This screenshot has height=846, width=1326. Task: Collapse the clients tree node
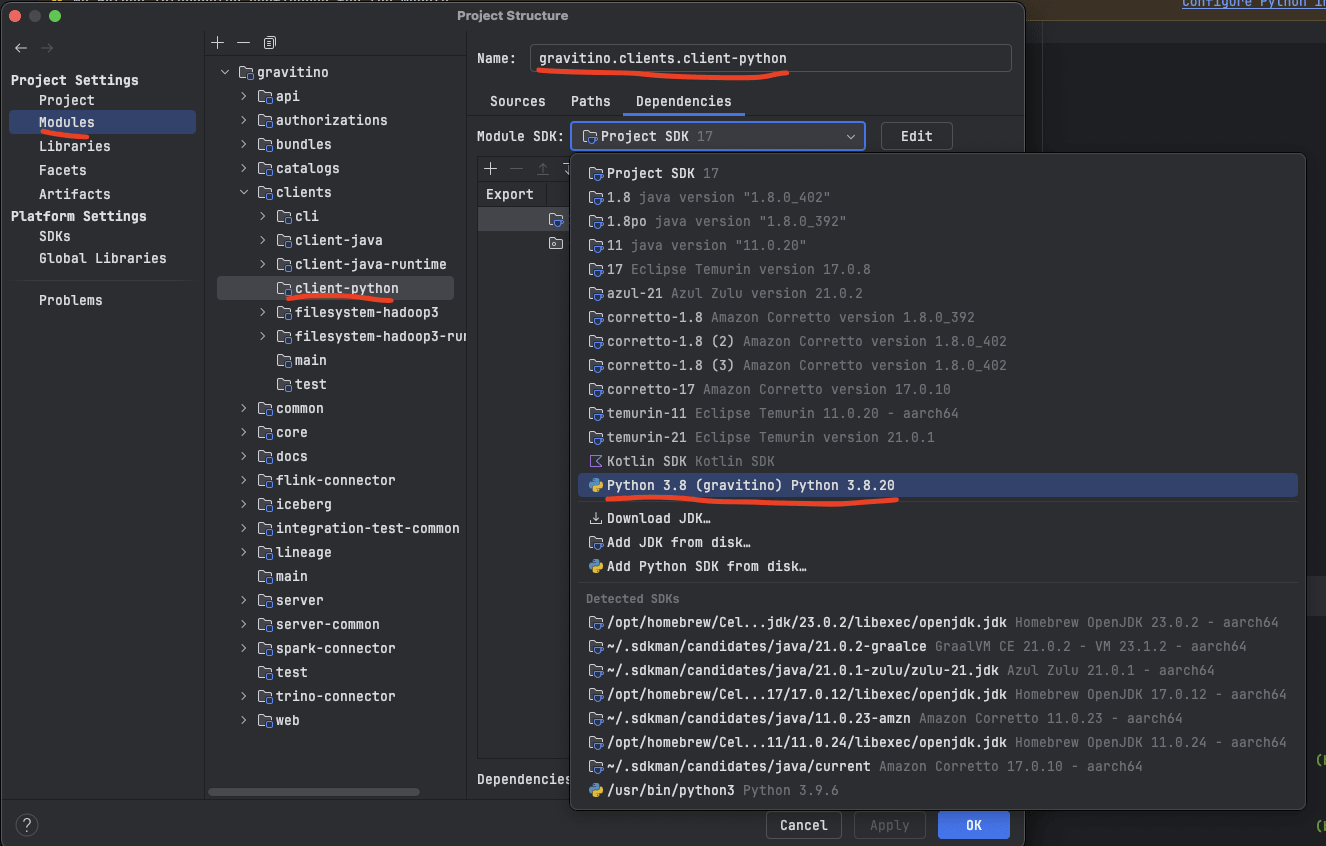(243, 192)
